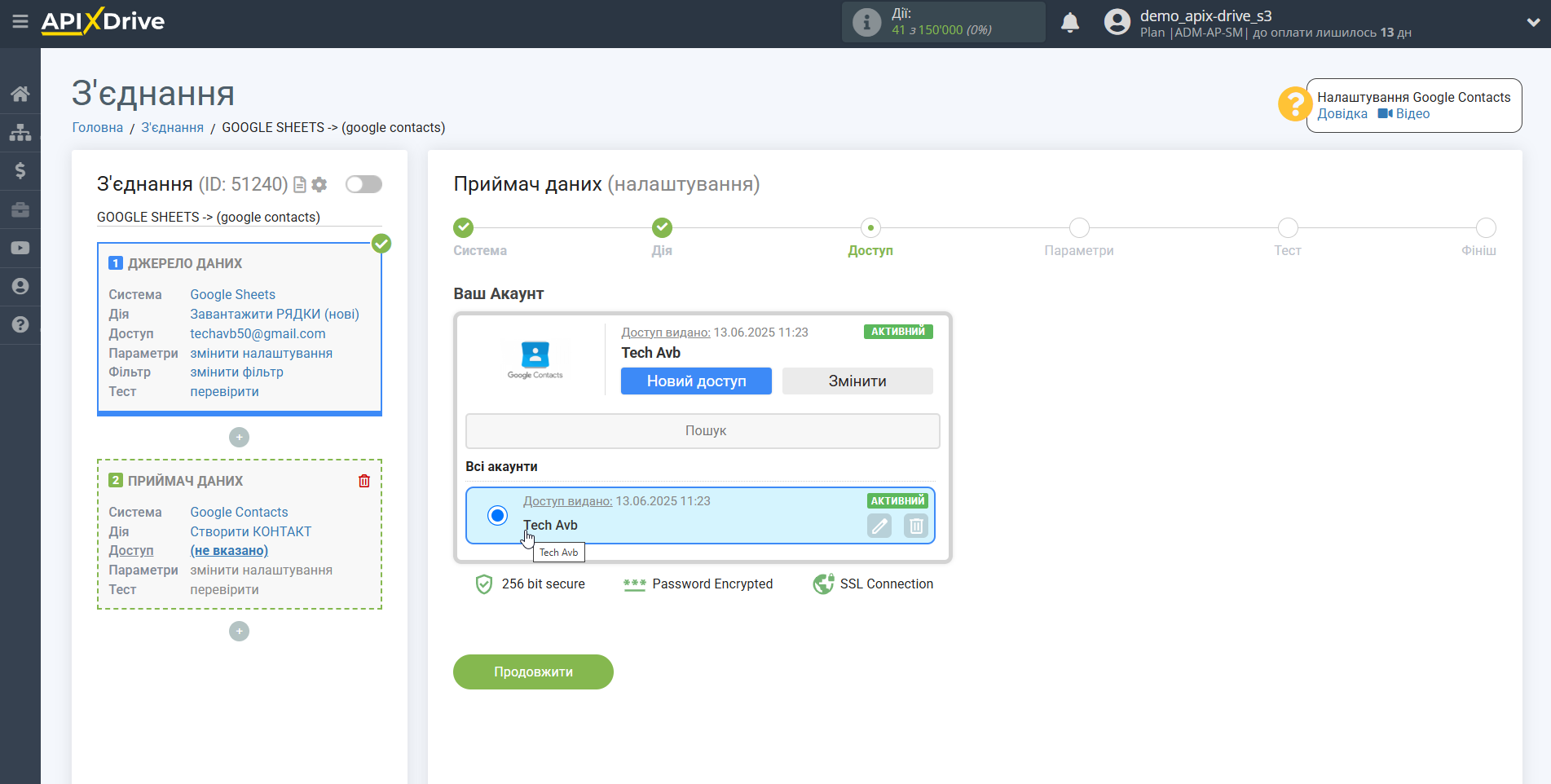Viewport: 1551px width, 784px height.
Task: Open Home from sidebar house icon
Action: [20, 94]
